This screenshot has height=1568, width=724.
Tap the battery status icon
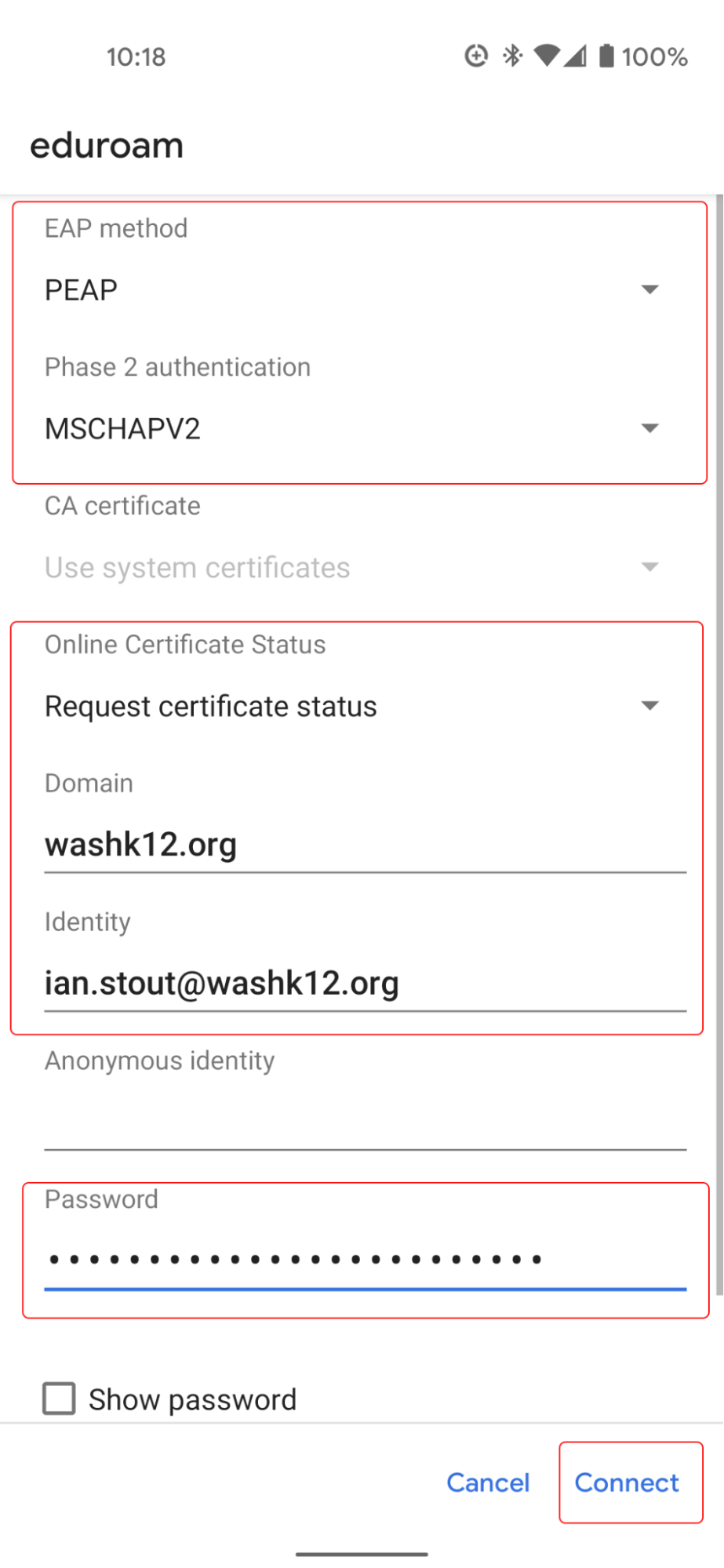click(606, 56)
